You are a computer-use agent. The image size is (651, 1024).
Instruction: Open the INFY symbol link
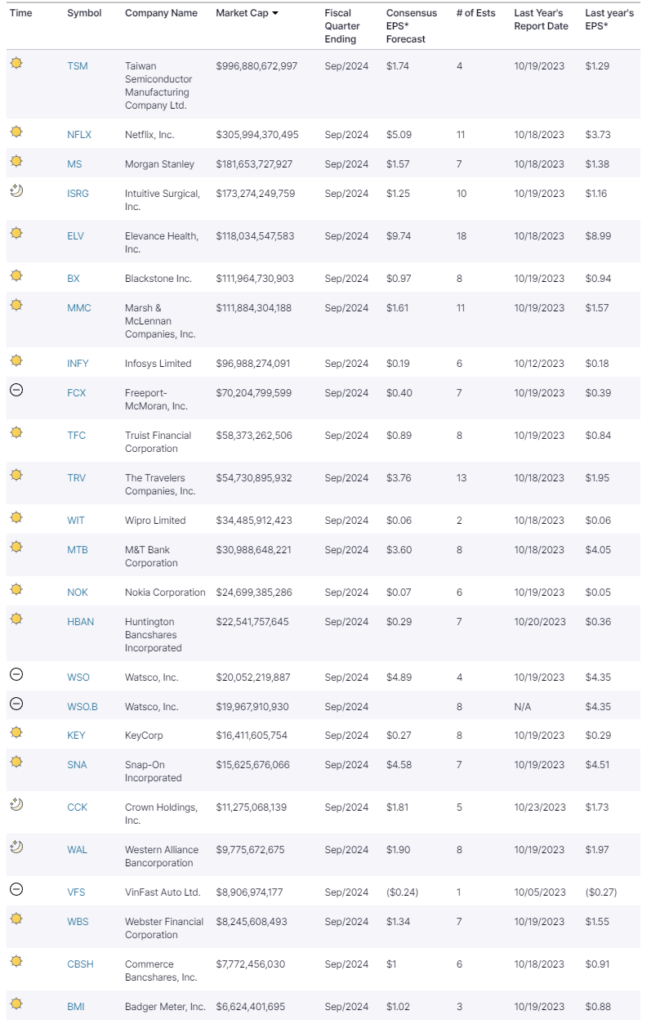click(78, 363)
